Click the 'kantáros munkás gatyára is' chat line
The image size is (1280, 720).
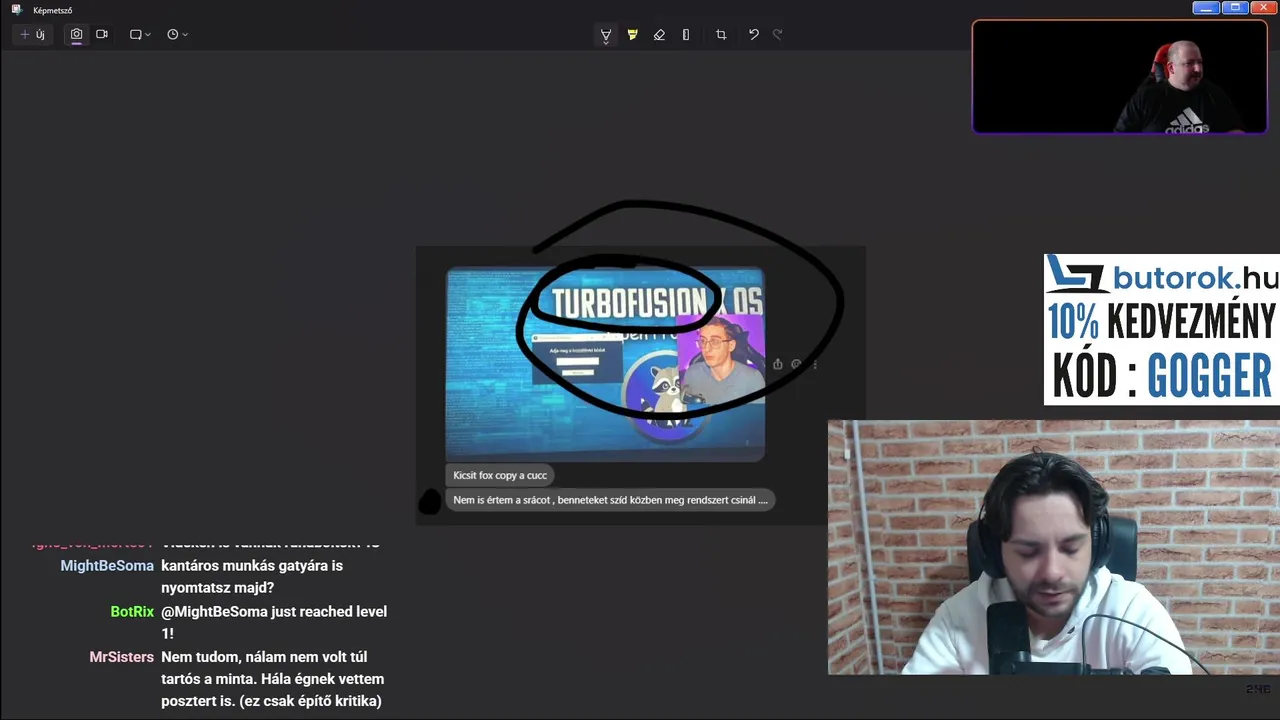[x=252, y=566]
